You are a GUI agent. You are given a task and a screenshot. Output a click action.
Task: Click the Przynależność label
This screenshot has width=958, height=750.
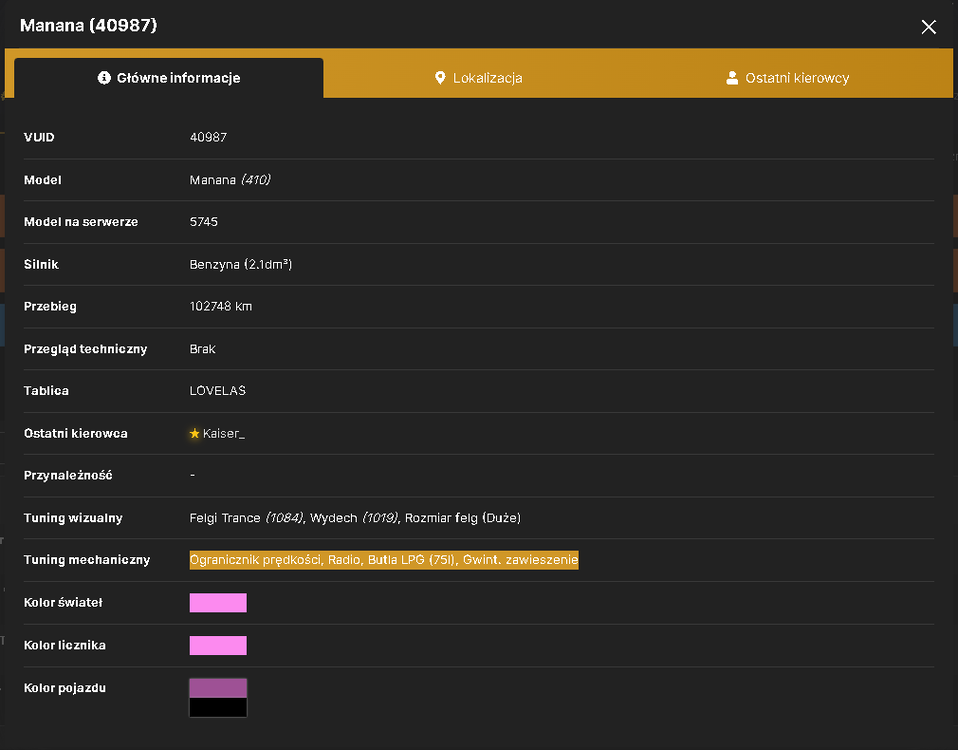tap(68, 475)
